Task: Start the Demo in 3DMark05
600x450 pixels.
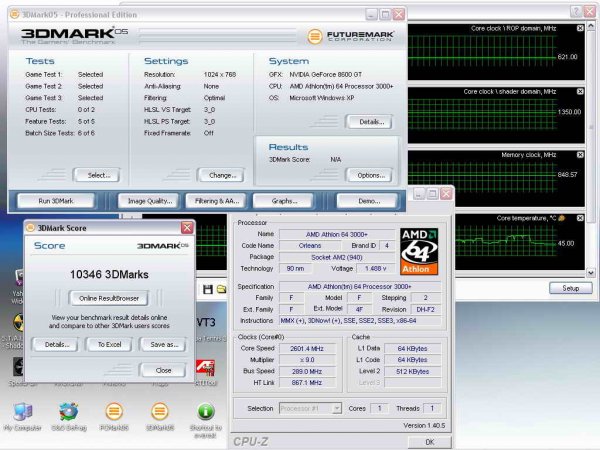Action: (x=369, y=201)
